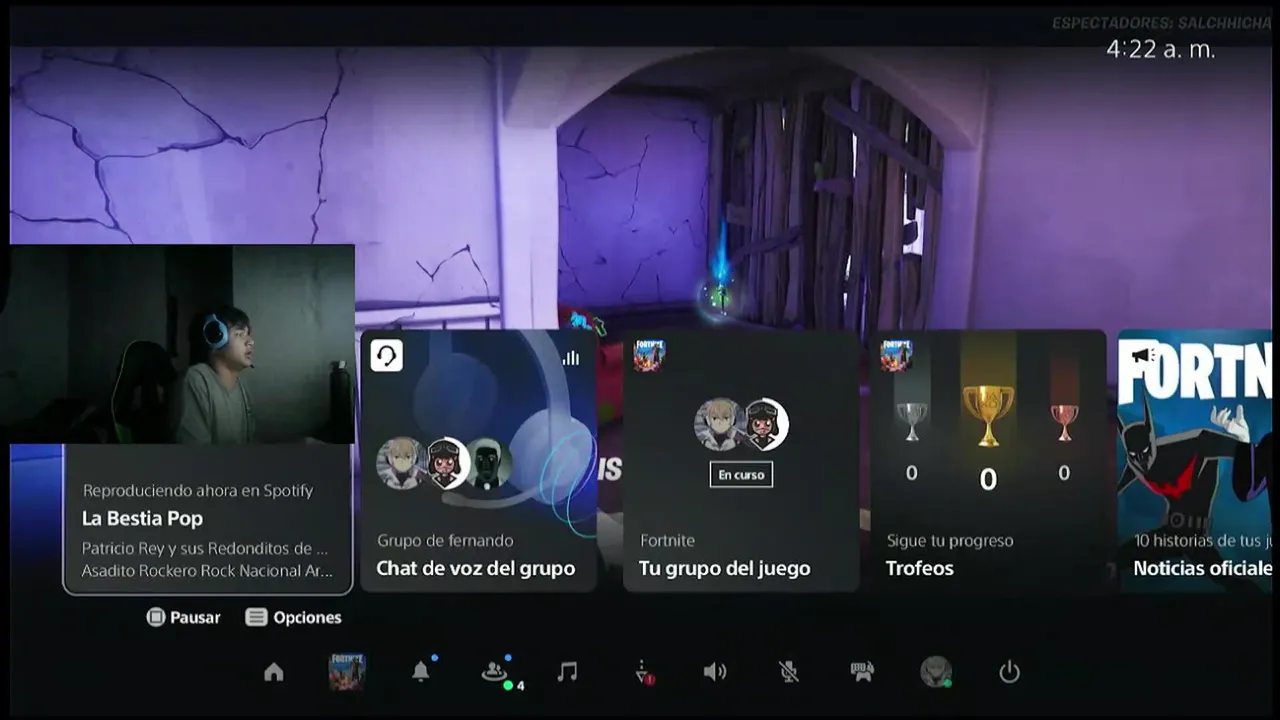Click the Sigue tu progreso label
Screen dimensions: 1280x720
950,541
